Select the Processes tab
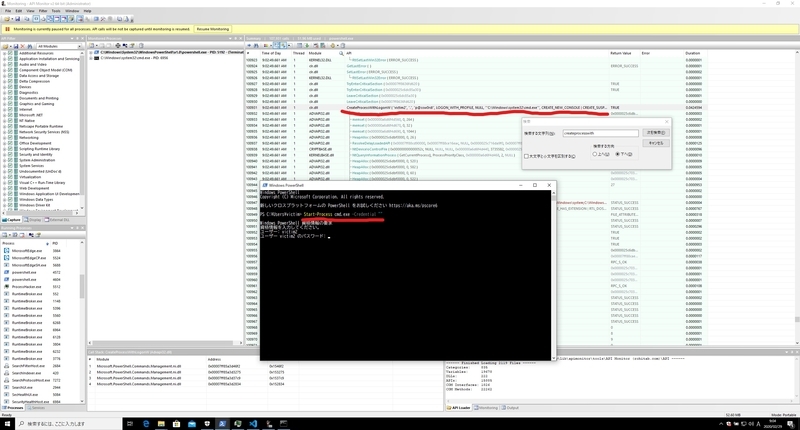The height and width of the screenshot is (430, 800). click(x=13, y=408)
